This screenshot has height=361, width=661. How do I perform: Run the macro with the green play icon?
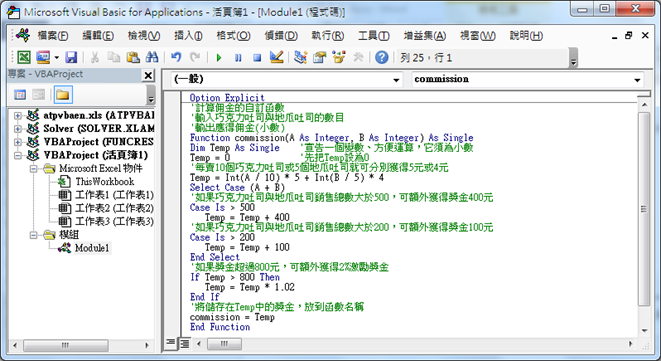[x=219, y=57]
